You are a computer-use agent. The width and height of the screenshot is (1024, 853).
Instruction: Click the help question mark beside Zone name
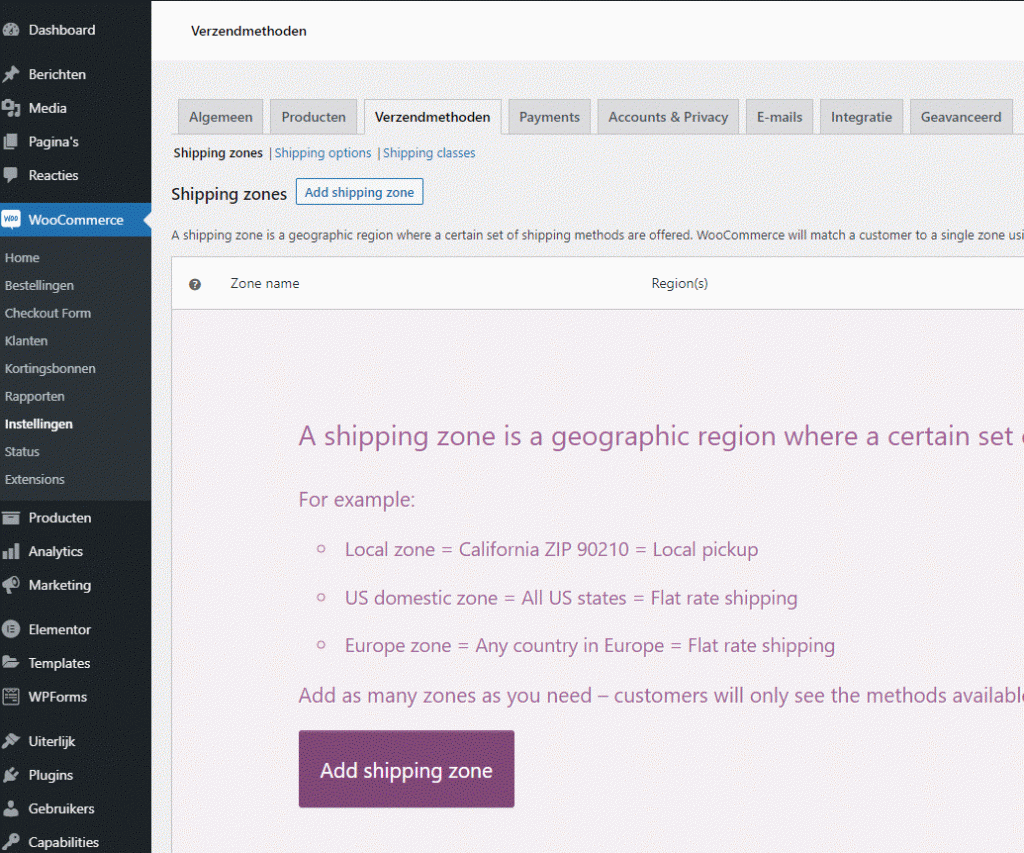tap(195, 284)
